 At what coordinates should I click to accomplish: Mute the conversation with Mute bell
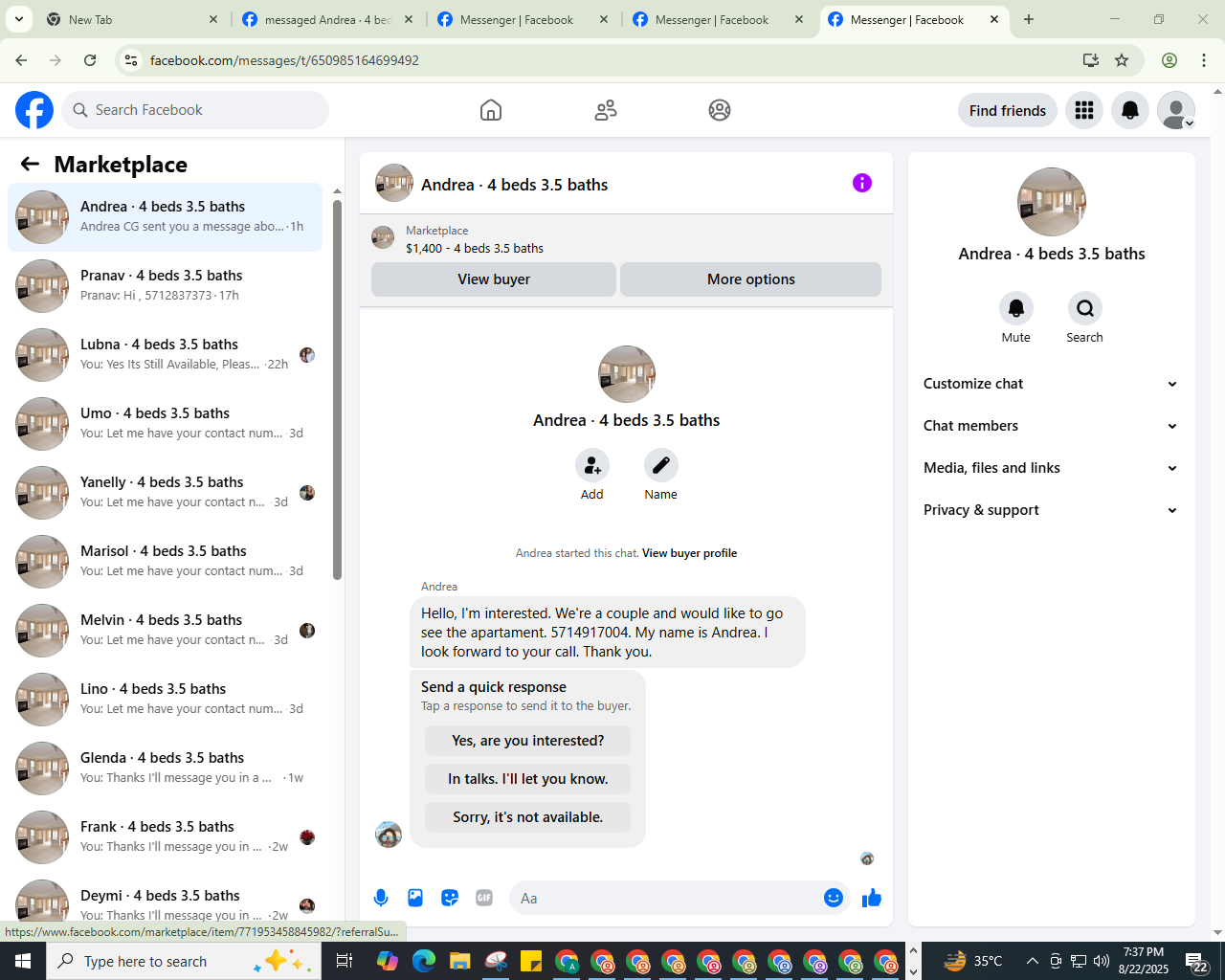[x=1016, y=308]
